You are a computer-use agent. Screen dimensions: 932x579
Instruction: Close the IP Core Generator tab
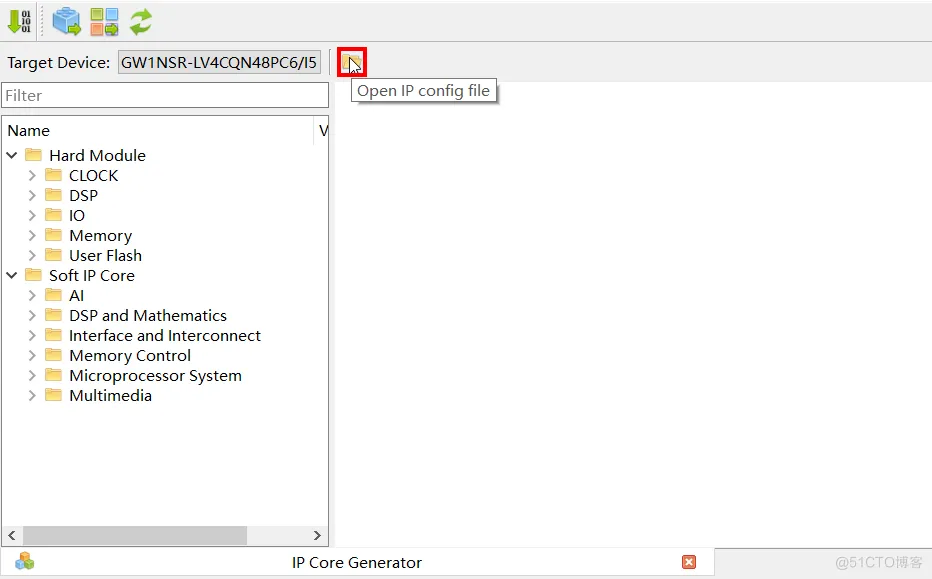[689, 562]
